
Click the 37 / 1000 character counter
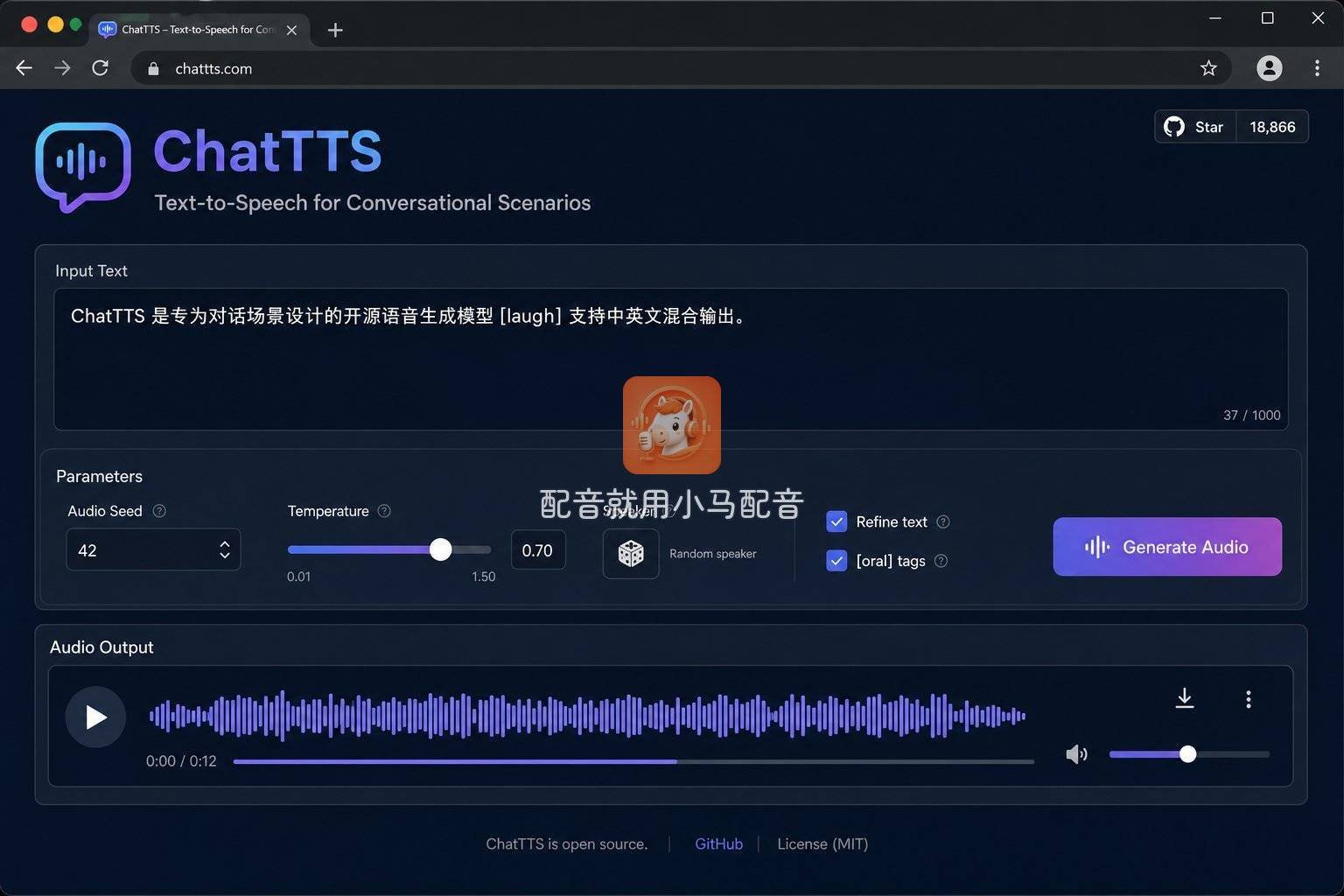pyautogui.click(x=1251, y=416)
